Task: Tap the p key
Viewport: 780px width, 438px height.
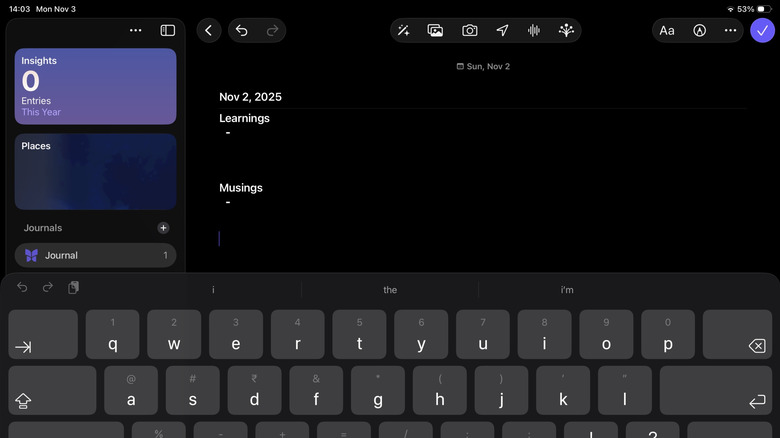Action: (668, 334)
